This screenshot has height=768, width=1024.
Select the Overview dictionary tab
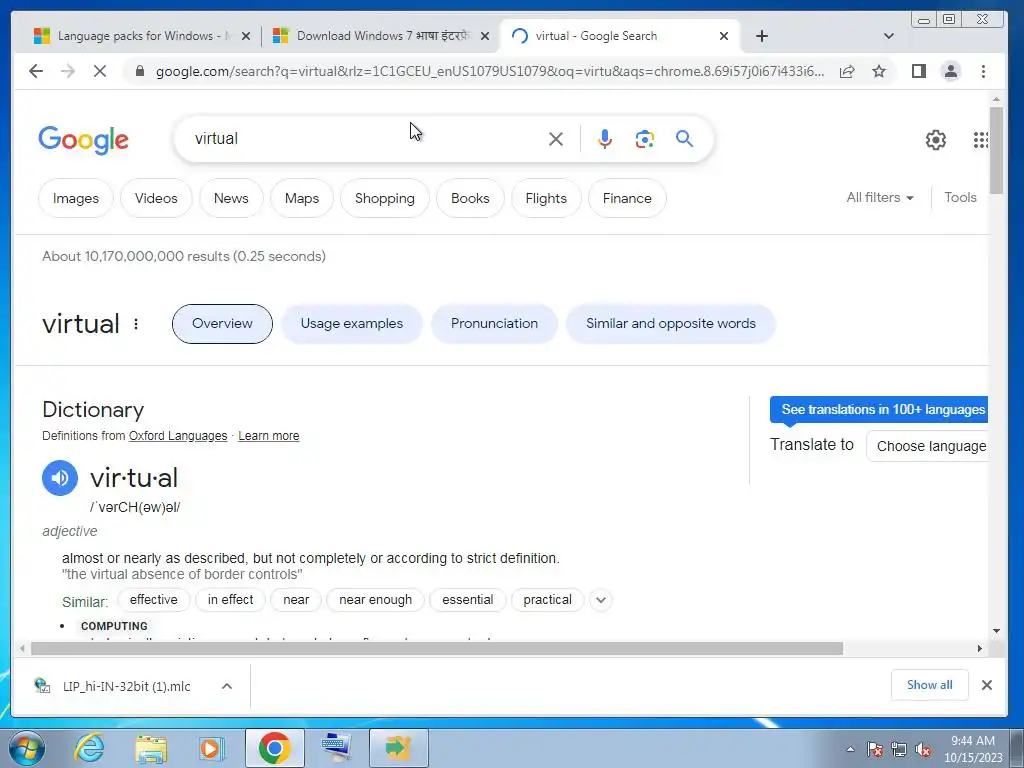(222, 324)
